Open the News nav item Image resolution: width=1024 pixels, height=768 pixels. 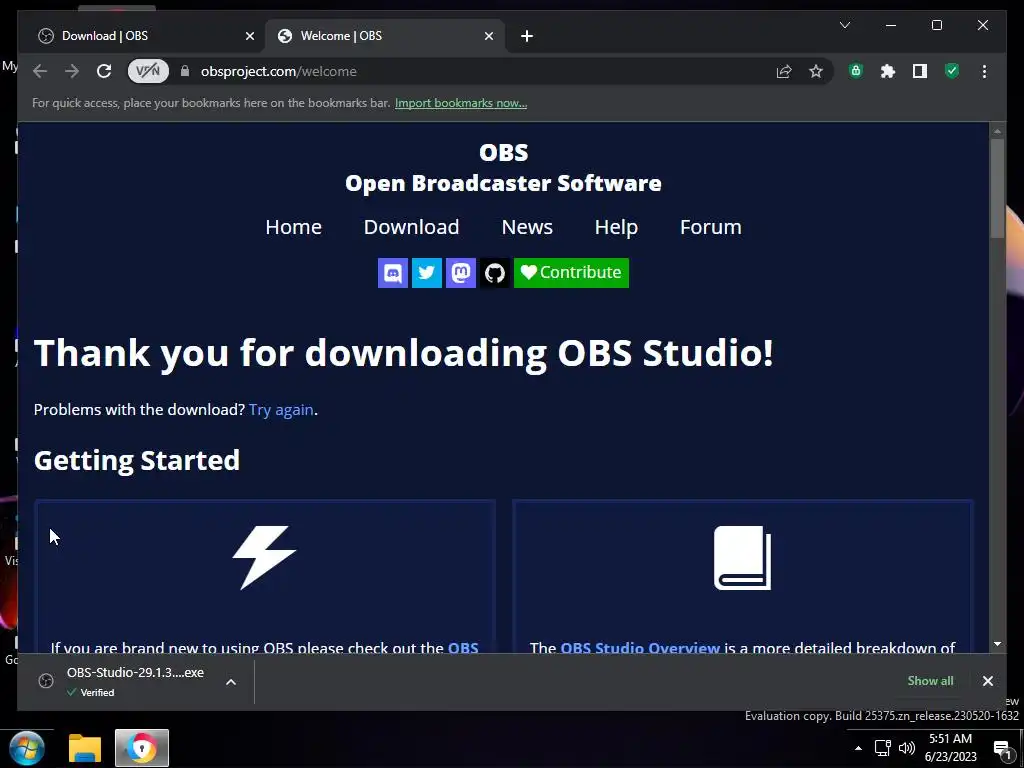point(527,227)
